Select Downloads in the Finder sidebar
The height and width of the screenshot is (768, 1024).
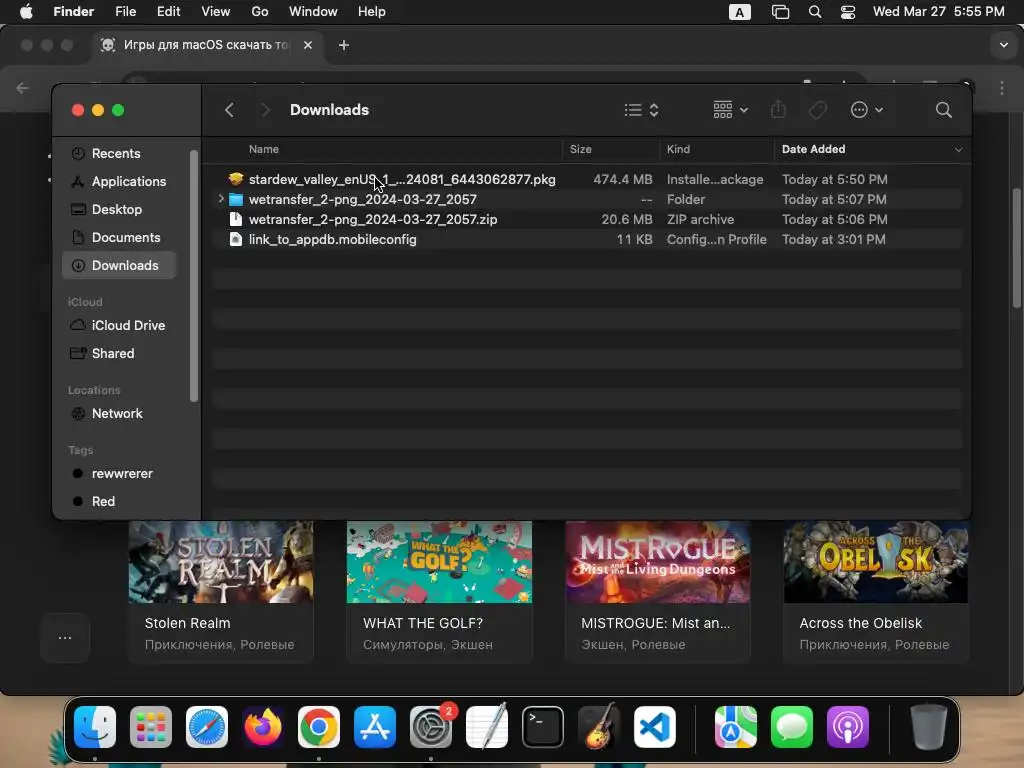point(120,265)
